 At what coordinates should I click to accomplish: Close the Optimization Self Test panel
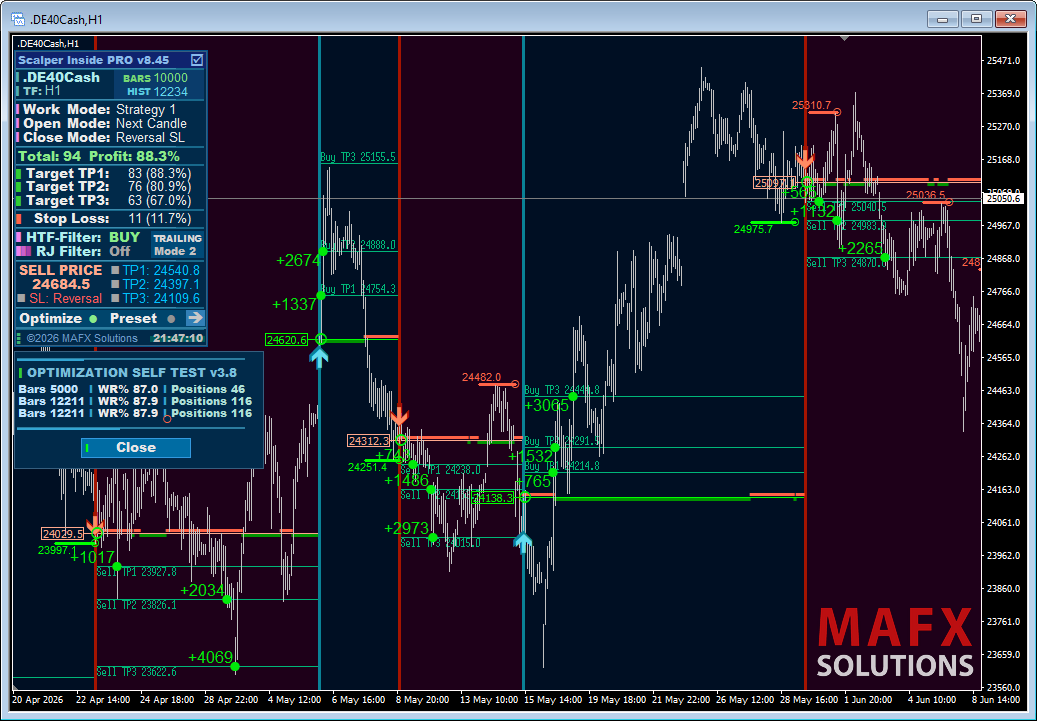136,448
